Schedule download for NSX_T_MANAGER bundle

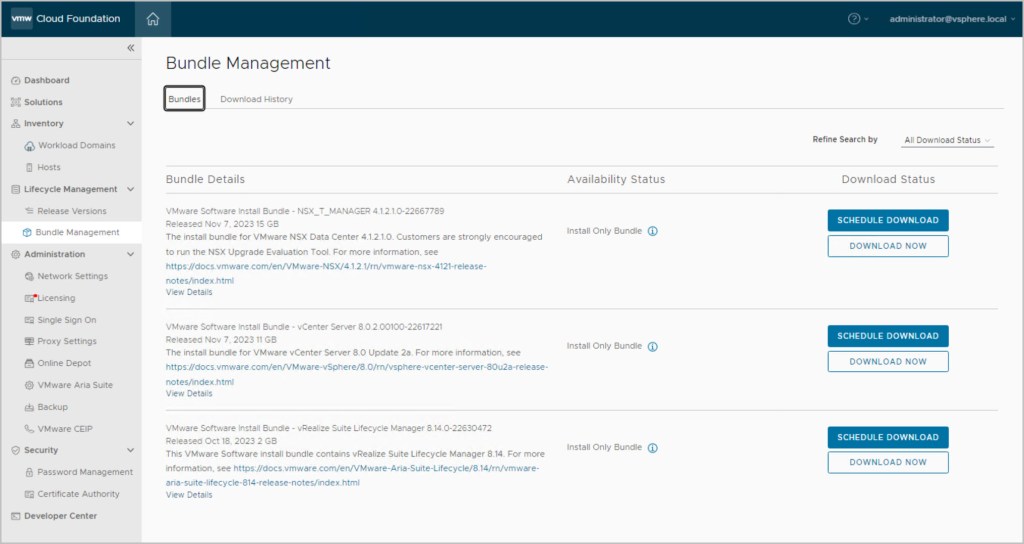[x=887, y=220]
